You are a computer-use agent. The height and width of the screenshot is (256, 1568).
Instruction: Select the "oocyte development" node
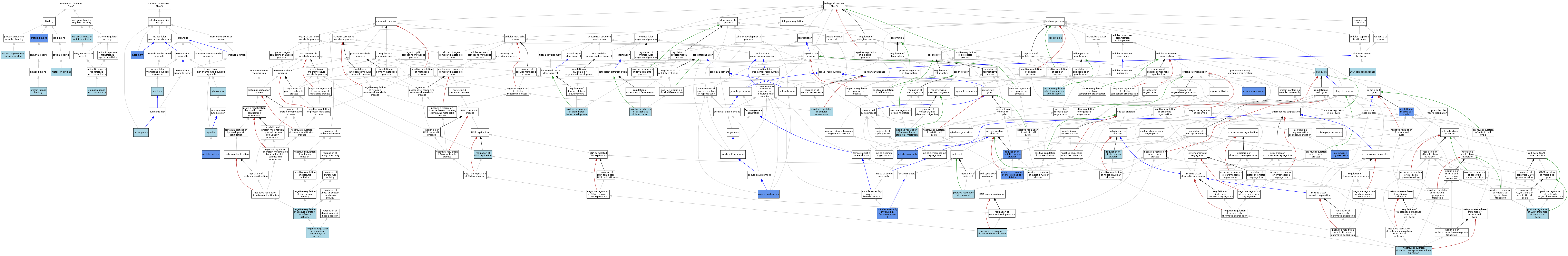(x=759, y=175)
